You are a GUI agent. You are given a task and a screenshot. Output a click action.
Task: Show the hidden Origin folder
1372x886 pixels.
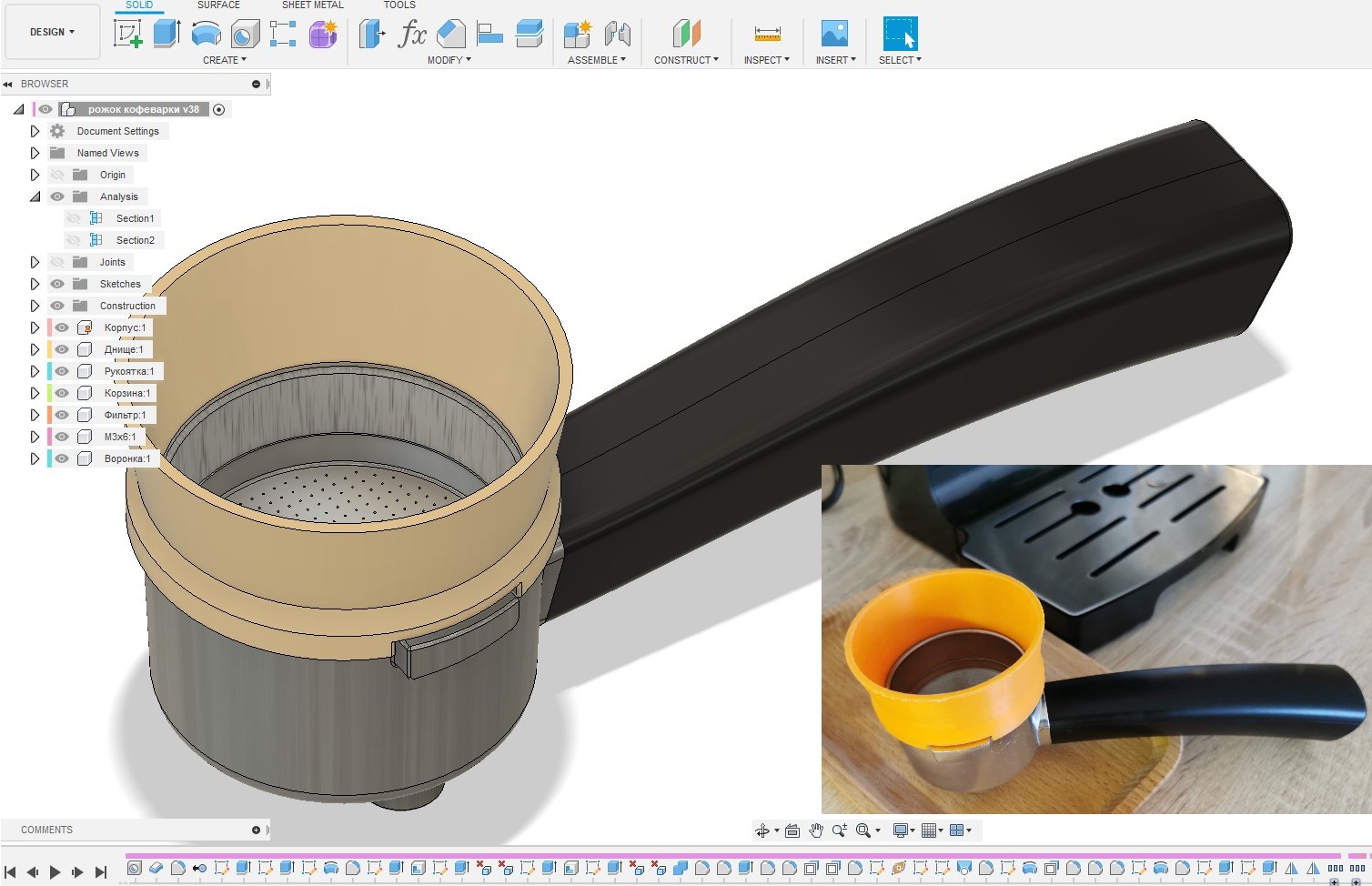pos(57,175)
